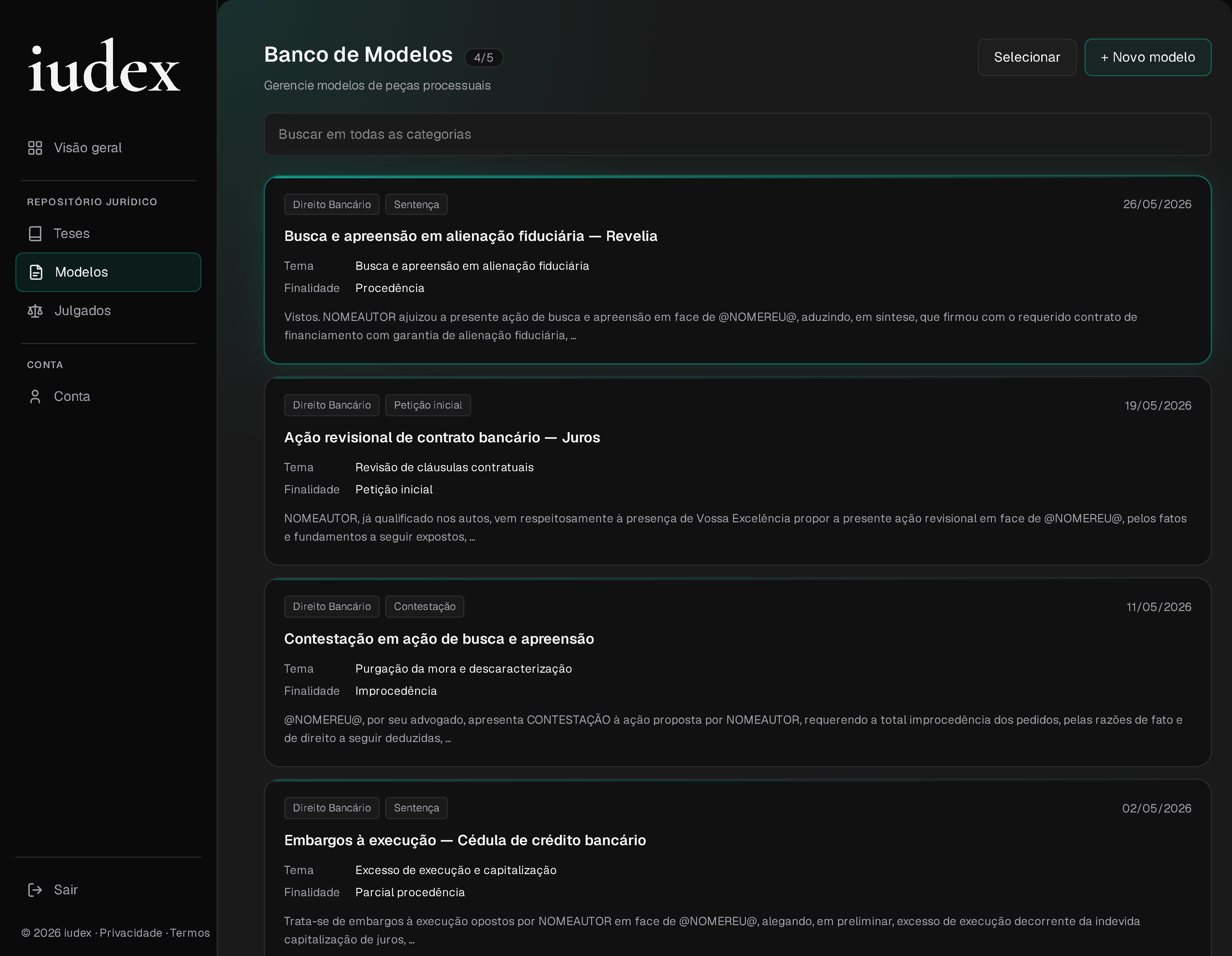Click date 19/05/2026
This screenshot has width=1232, height=956.
1158,406
